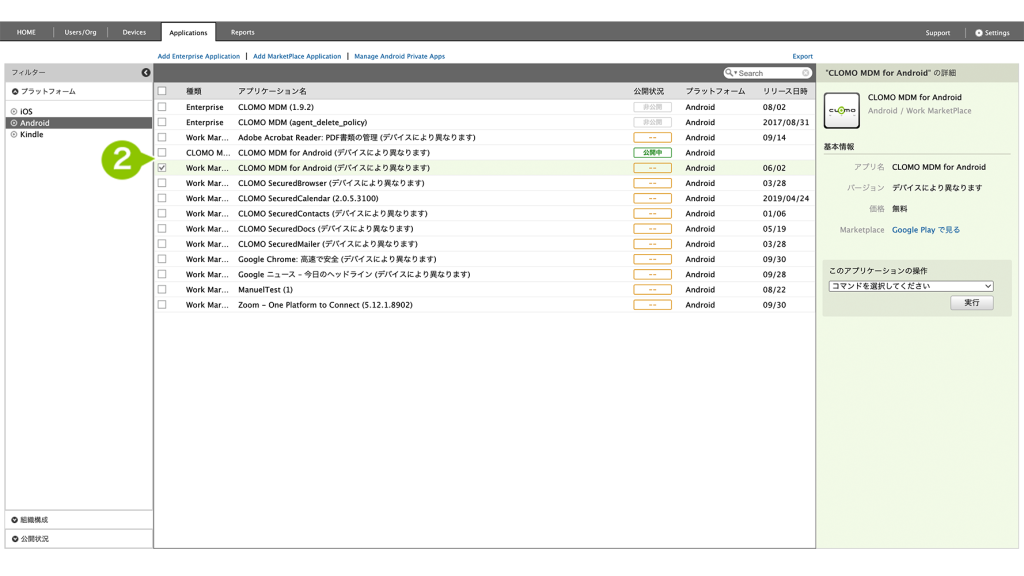Check the CLOMO SecuredCalendar row checkbox
Image resolution: width=1024 pixels, height=576 pixels.
pos(162,198)
